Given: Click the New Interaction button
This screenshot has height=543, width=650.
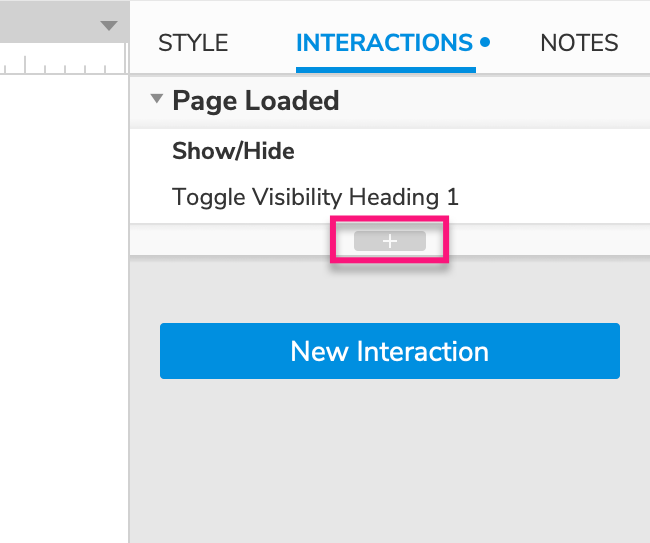Looking at the screenshot, I should 390,351.
